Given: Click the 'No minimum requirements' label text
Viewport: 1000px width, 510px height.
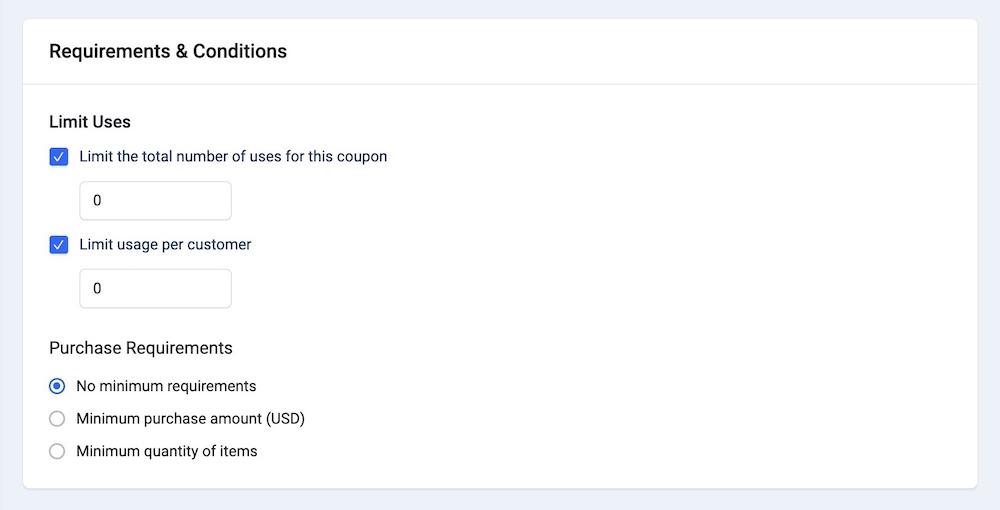Looking at the screenshot, I should coord(166,386).
